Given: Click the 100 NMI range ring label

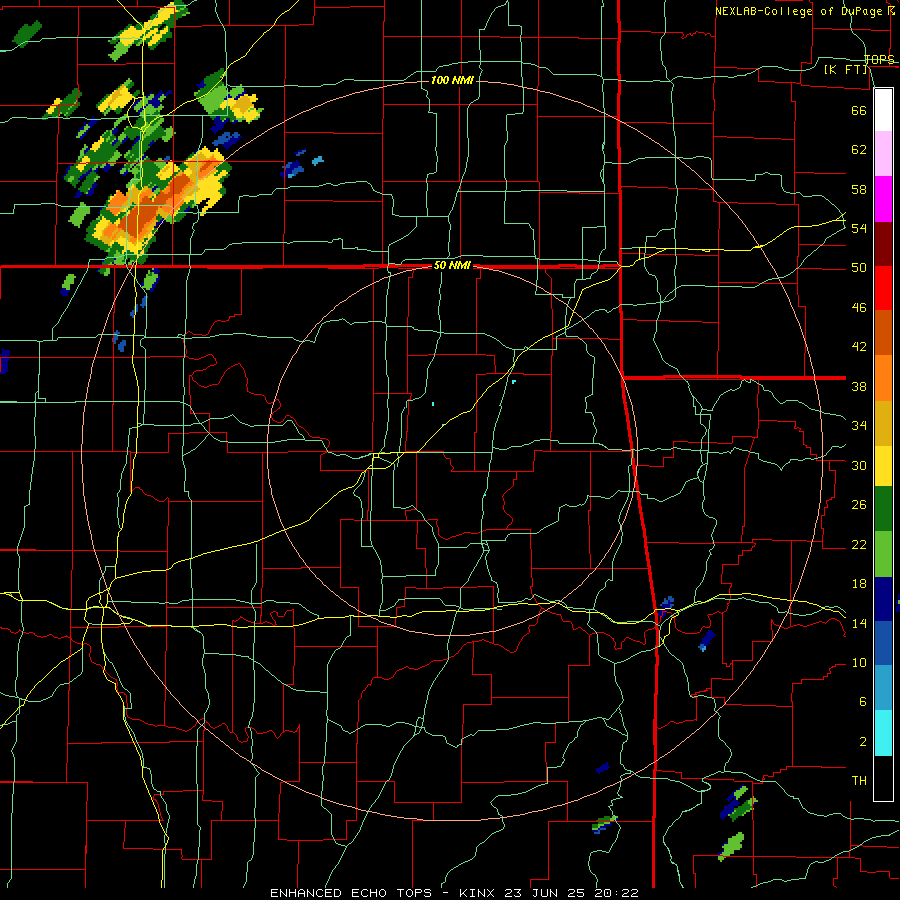Looking at the screenshot, I should (x=452, y=80).
